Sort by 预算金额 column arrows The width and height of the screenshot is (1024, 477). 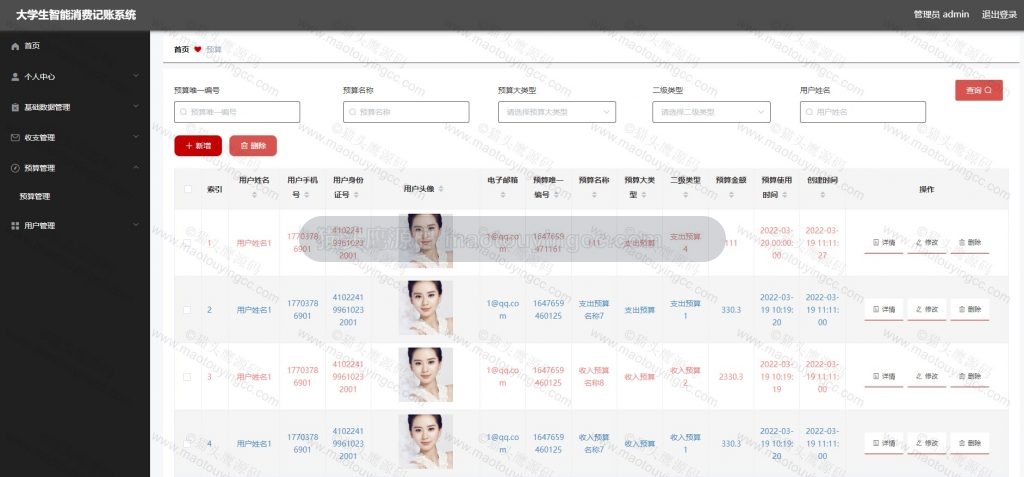[731, 195]
